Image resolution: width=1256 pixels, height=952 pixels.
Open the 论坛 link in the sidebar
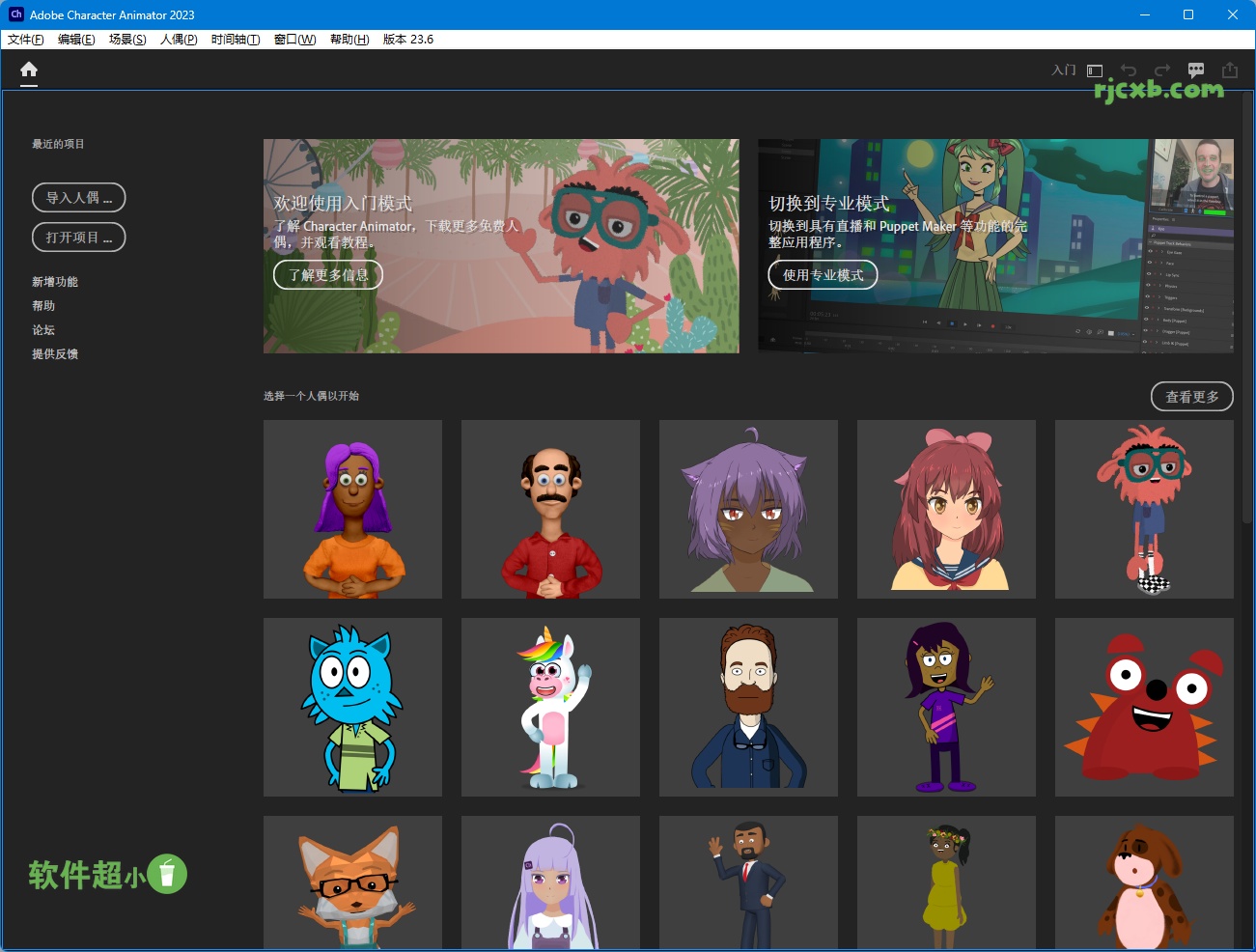(42, 329)
